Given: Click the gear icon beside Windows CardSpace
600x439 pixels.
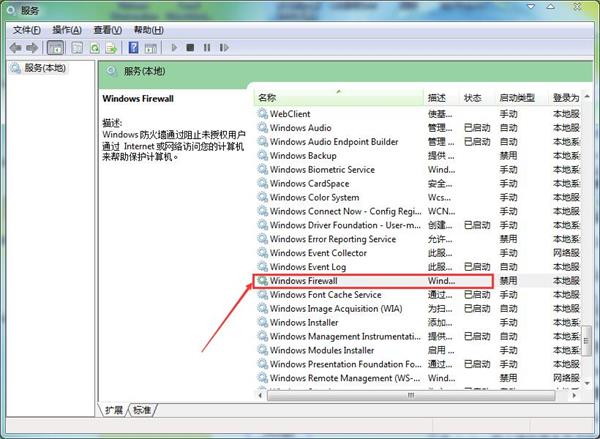Looking at the screenshot, I should pyautogui.click(x=262, y=183).
